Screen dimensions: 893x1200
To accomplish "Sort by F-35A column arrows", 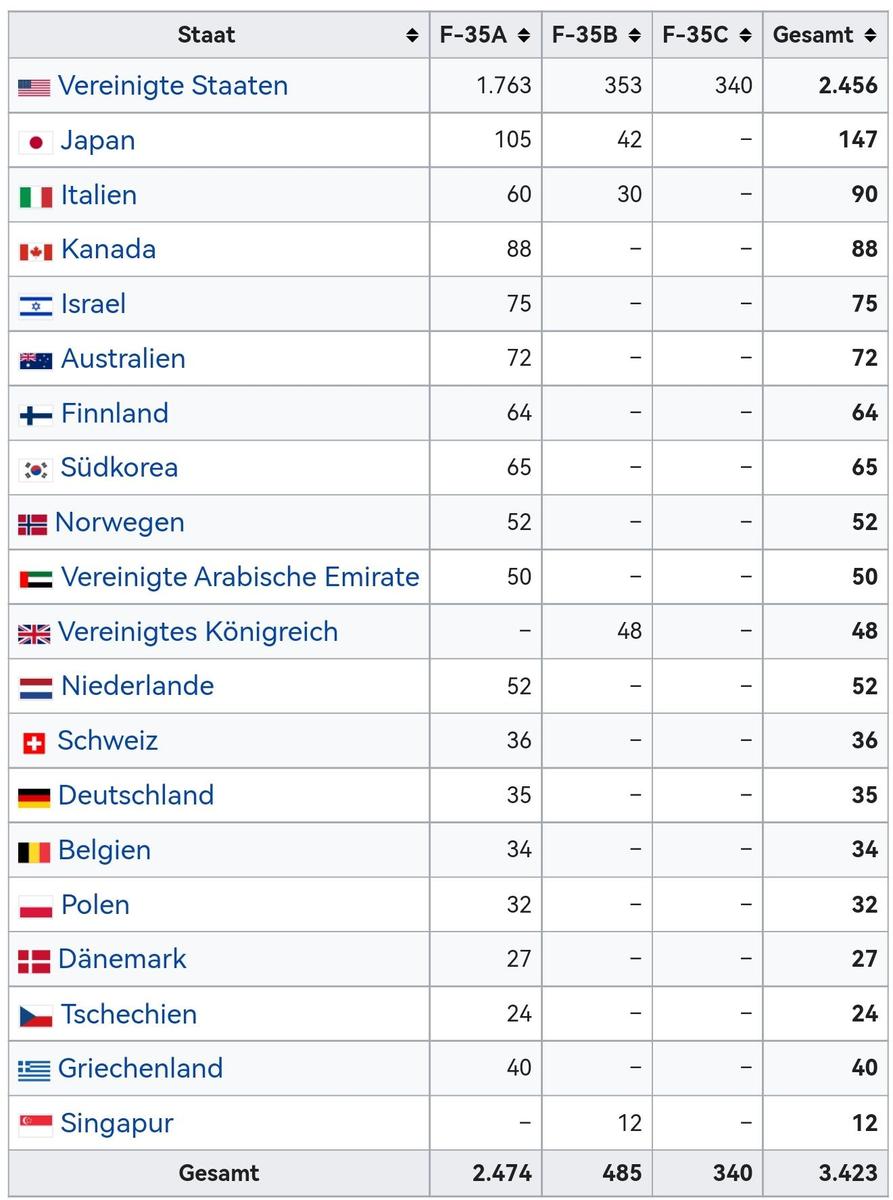I will 524,36.
